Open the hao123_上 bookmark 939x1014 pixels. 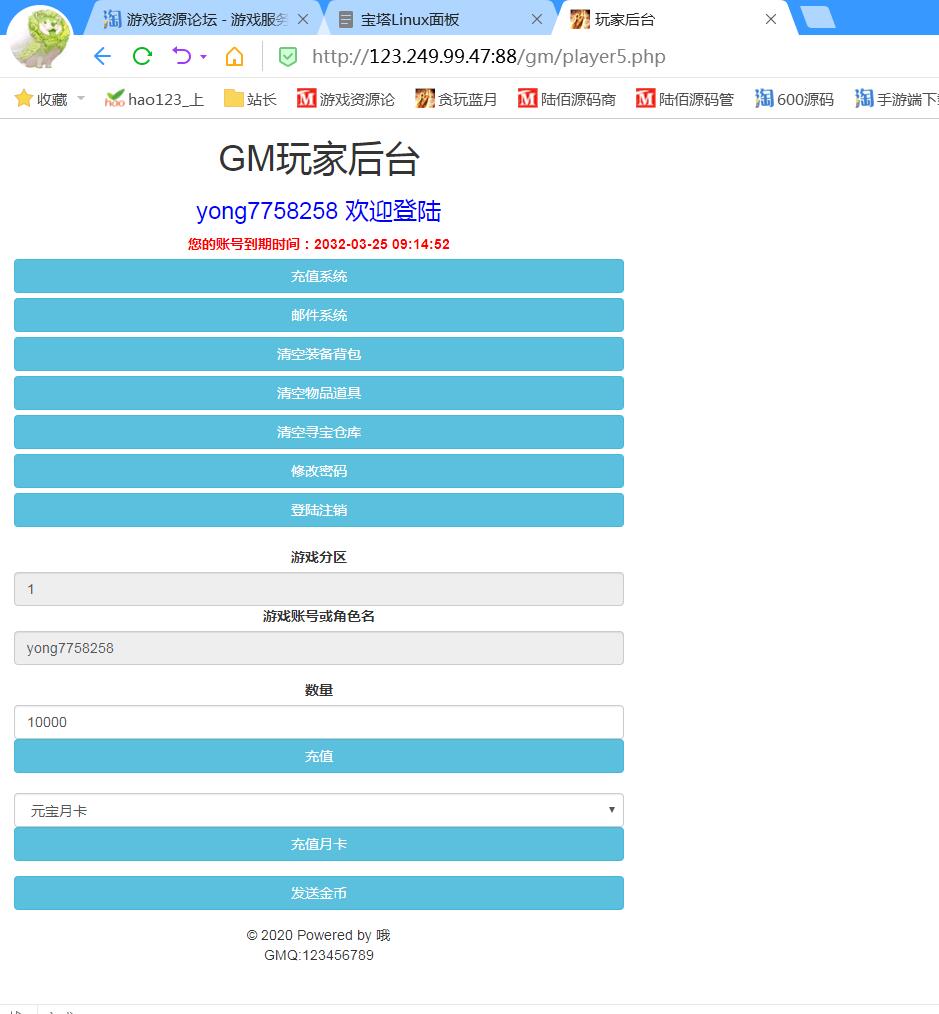[x=154, y=98]
